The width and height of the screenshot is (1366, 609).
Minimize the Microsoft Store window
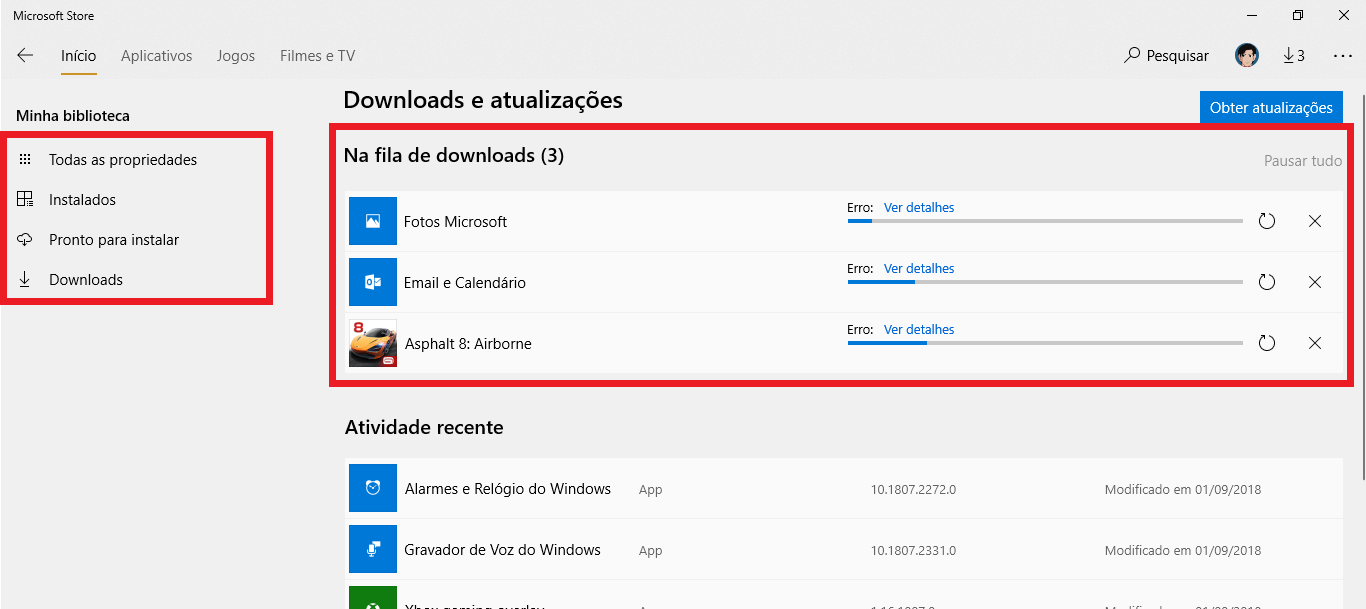click(1252, 15)
